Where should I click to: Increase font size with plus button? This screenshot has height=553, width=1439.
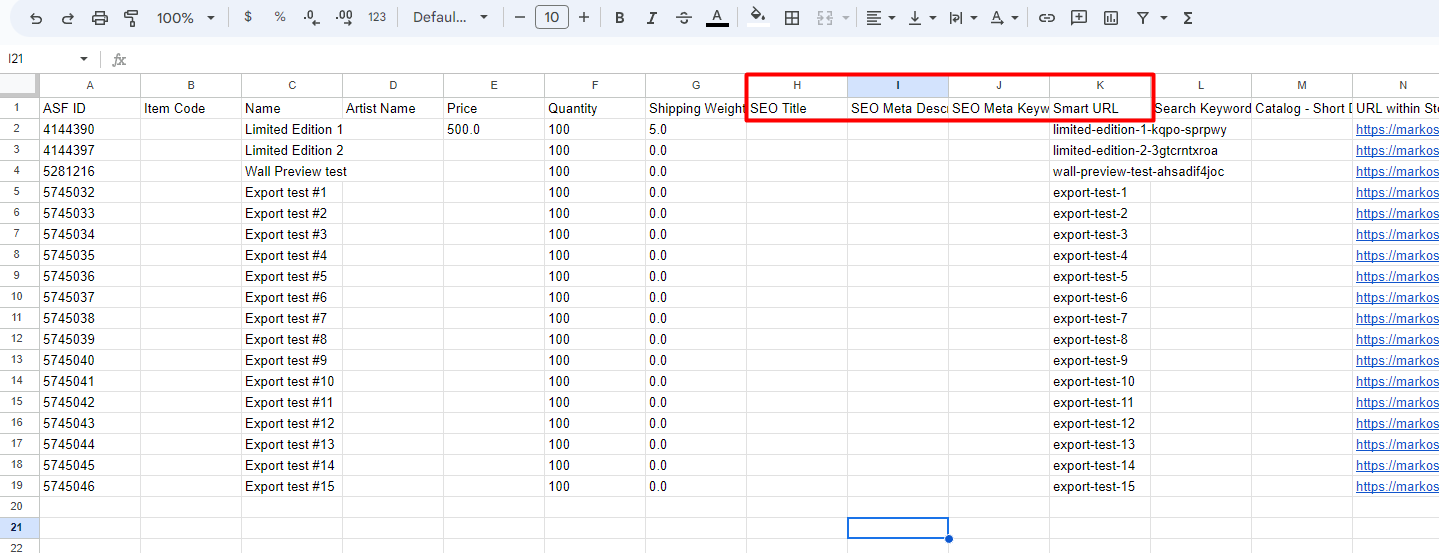click(584, 18)
